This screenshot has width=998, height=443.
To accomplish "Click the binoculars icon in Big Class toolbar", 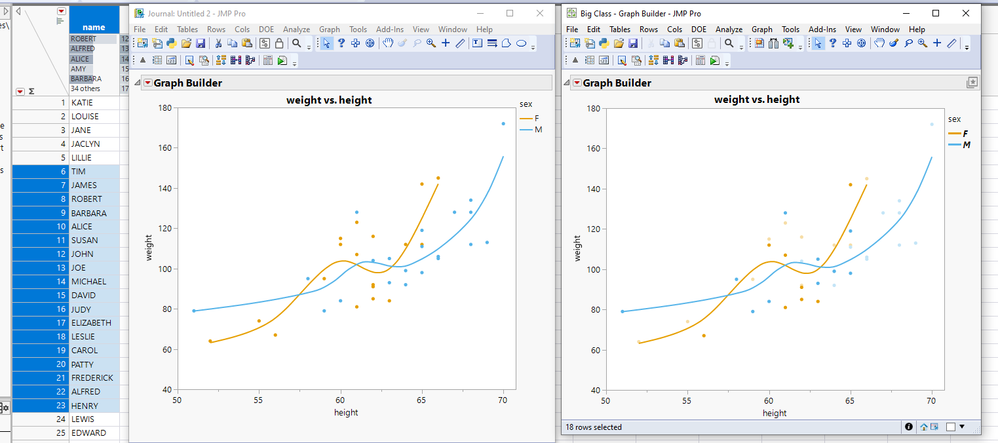I will click(773, 43).
